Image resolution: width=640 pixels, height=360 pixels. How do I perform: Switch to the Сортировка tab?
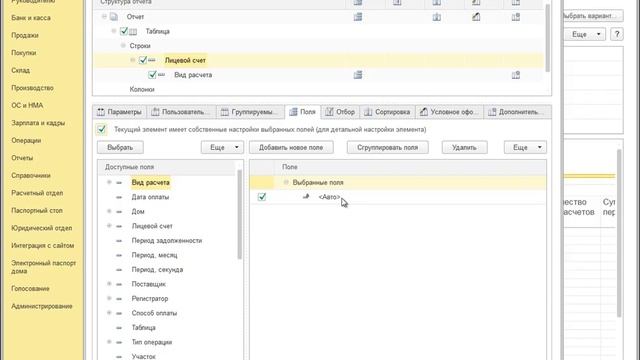point(387,112)
